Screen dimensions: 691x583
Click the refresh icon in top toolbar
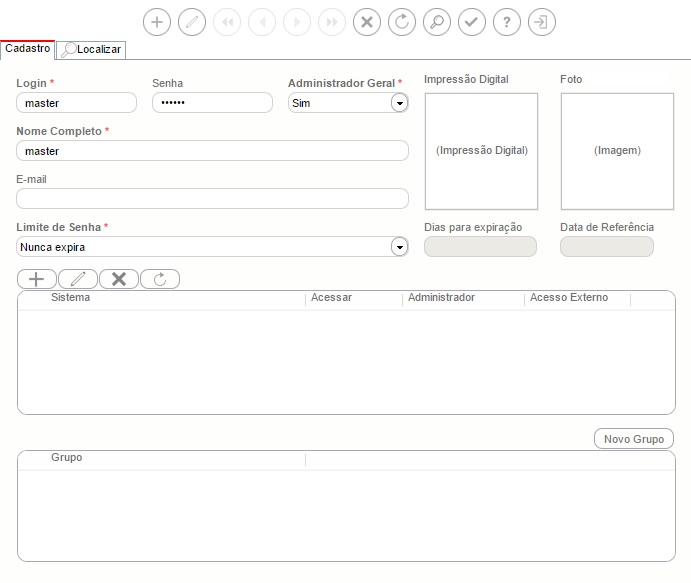(x=401, y=22)
